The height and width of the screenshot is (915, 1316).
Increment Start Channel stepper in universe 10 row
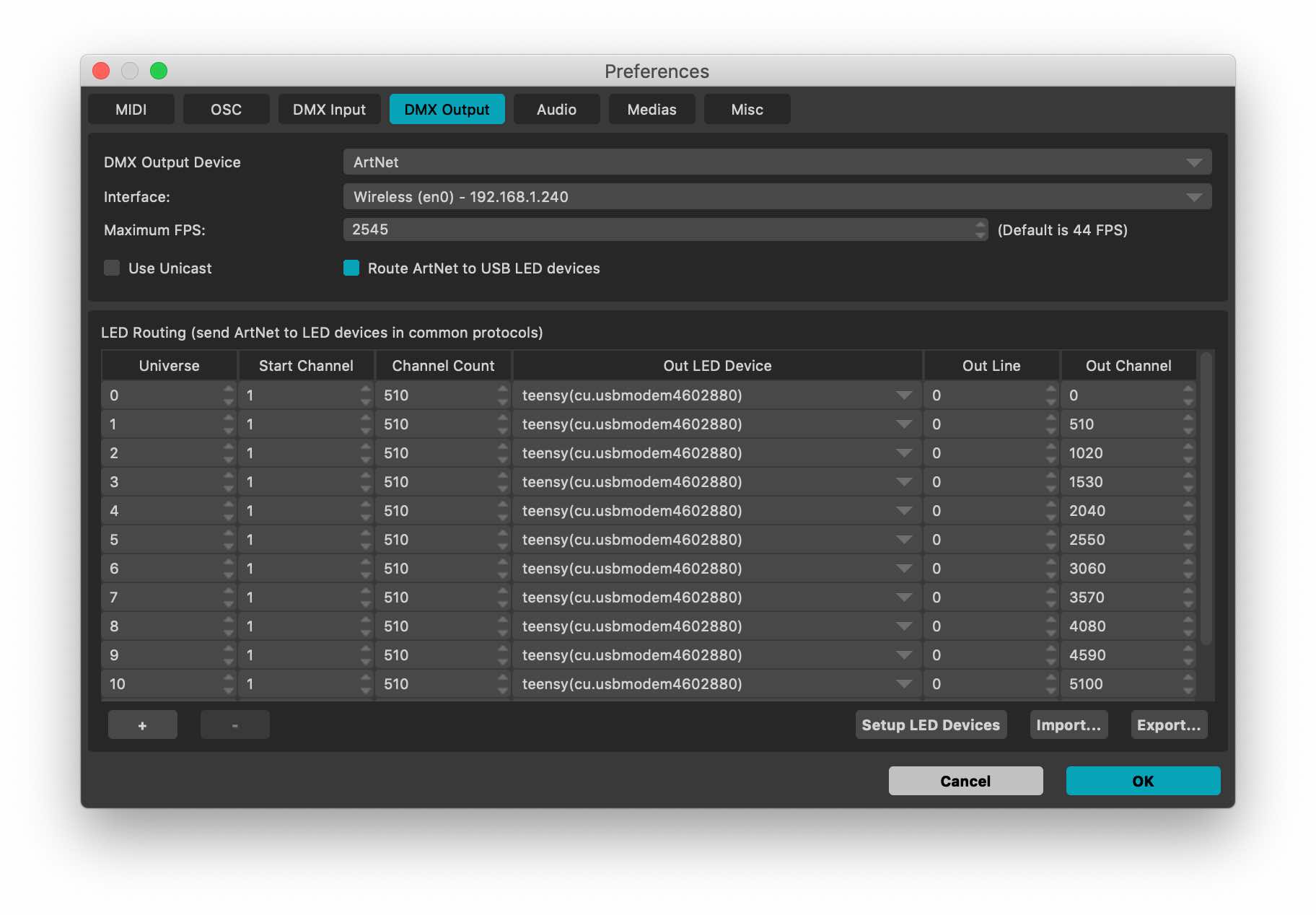(366, 678)
